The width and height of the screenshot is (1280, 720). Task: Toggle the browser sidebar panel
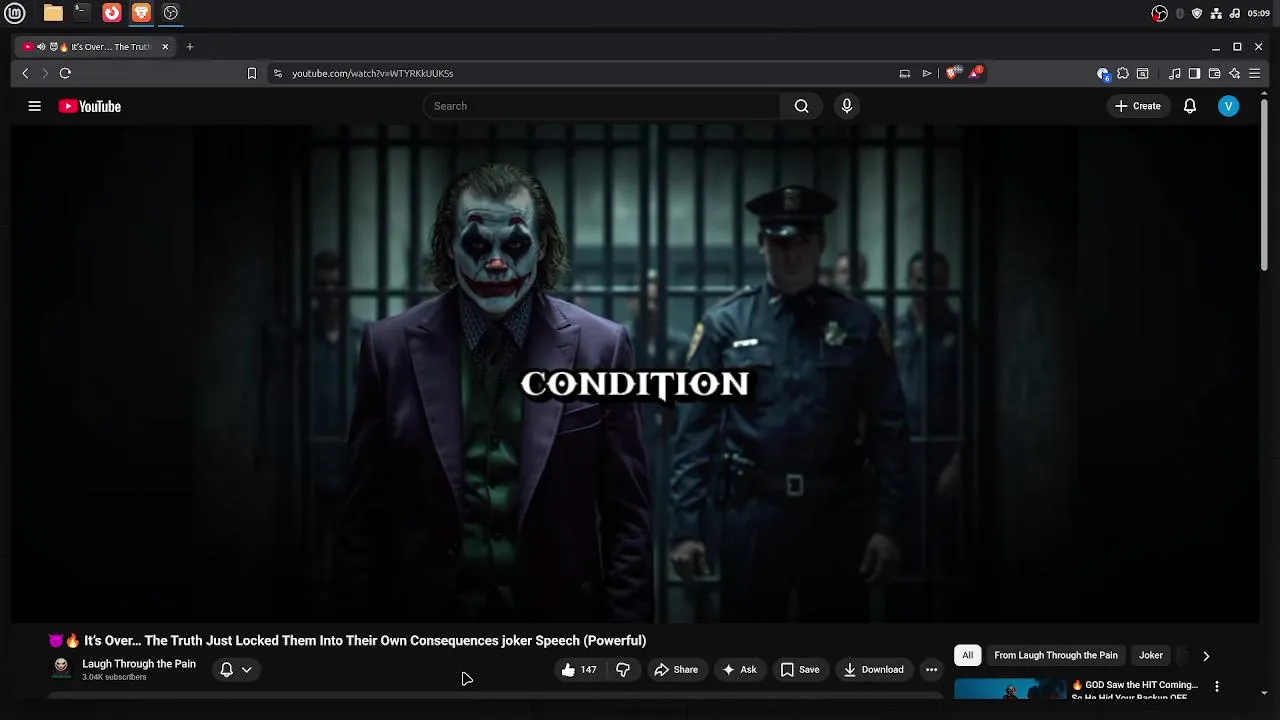pyautogui.click(x=1194, y=73)
